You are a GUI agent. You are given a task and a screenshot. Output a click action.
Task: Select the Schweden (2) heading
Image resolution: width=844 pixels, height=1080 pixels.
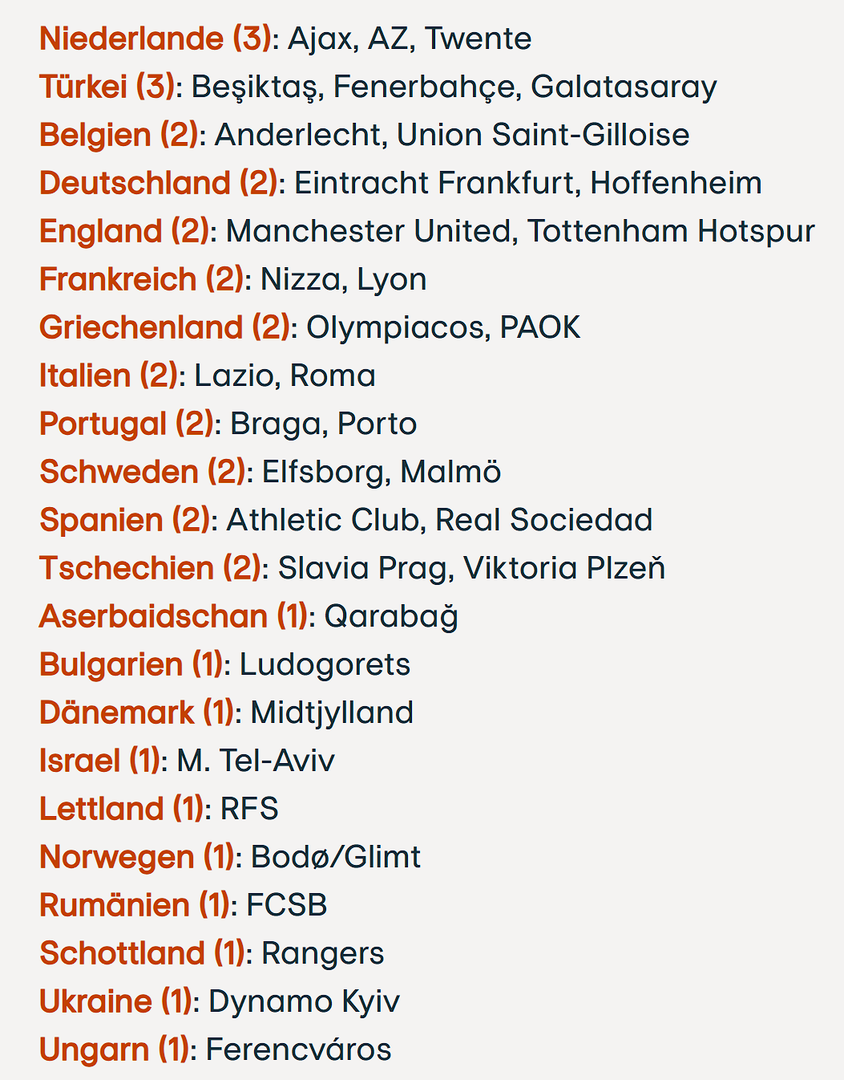tap(142, 472)
